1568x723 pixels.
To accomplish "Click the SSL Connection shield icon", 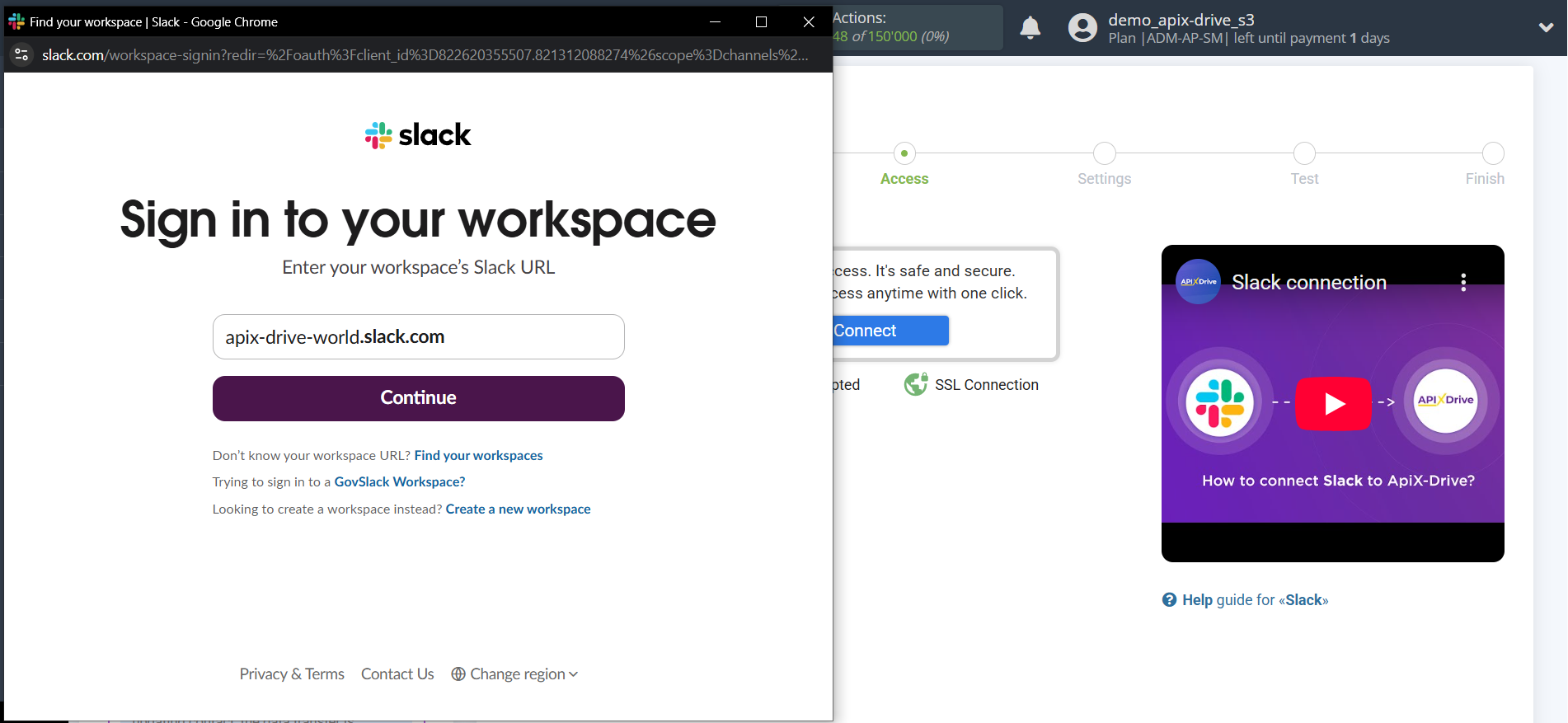I will [x=916, y=384].
